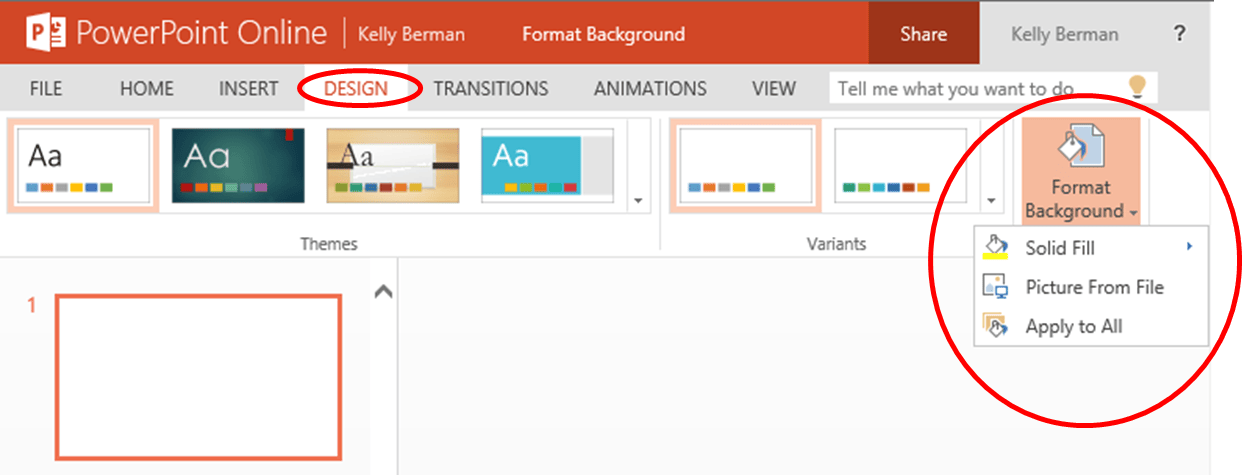Switch to the ANIMATIONS tab
1242x475 pixels.
click(x=650, y=88)
